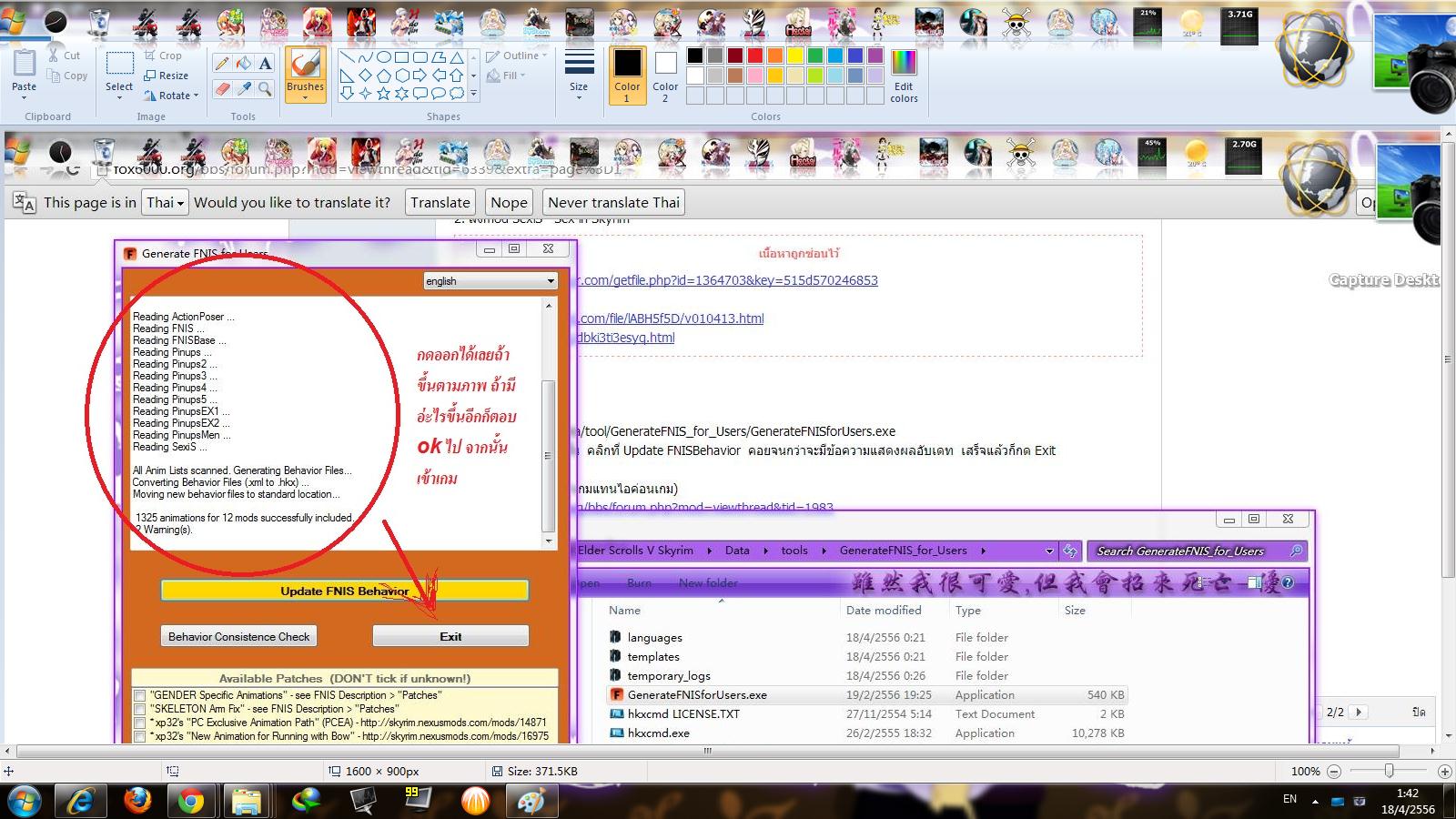The image size is (1456, 819).
Task: Select the Fill with color bucket tool
Action: pos(244,63)
